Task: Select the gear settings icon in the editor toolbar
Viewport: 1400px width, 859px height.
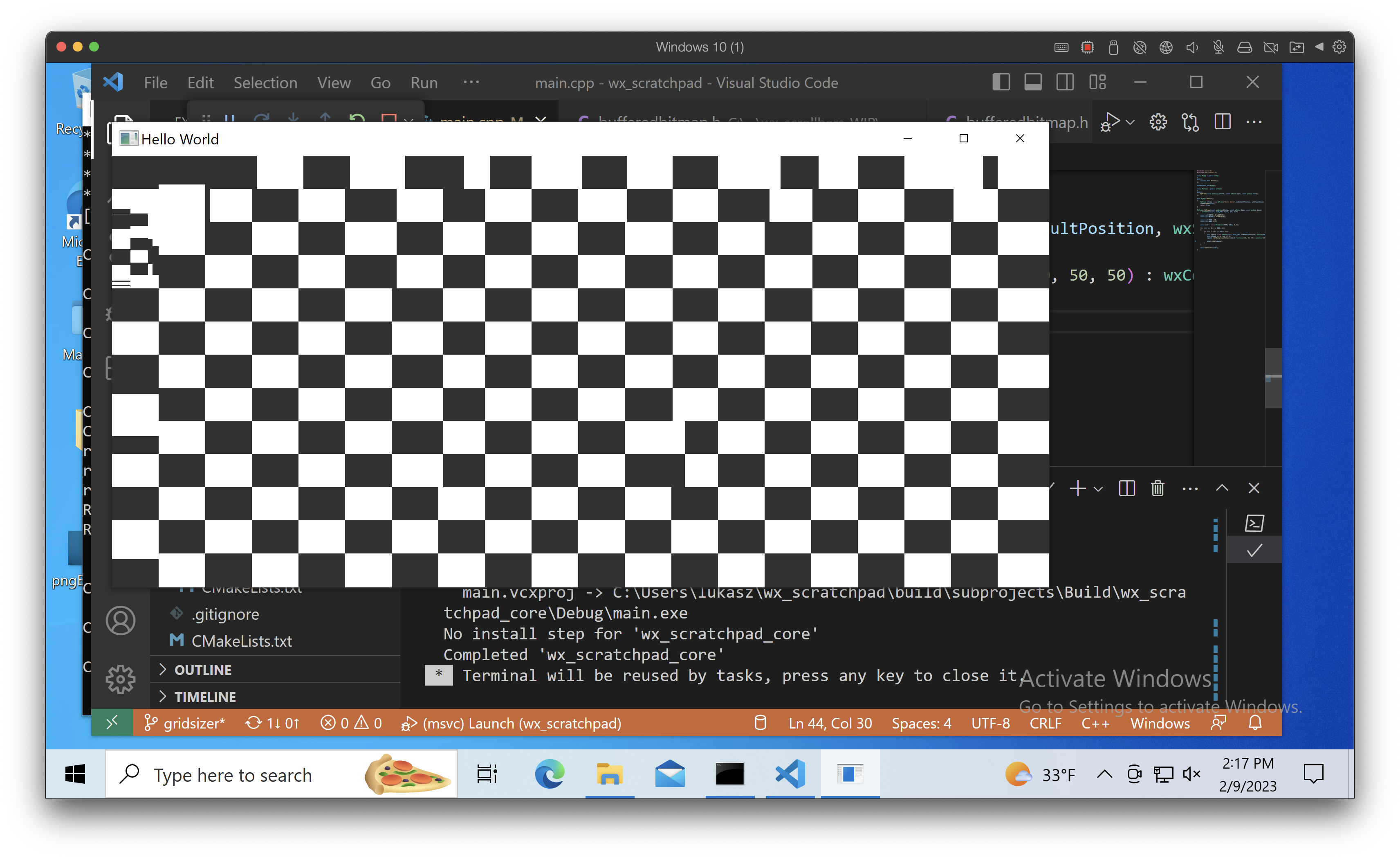Action: click(1158, 121)
